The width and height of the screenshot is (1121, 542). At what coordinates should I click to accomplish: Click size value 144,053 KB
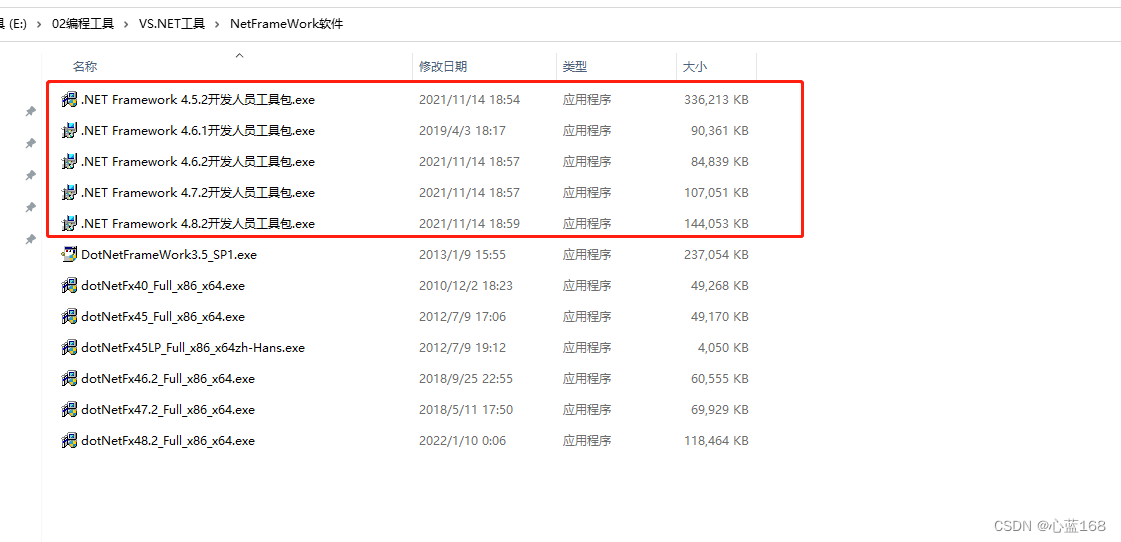click(x=716, y=224)
